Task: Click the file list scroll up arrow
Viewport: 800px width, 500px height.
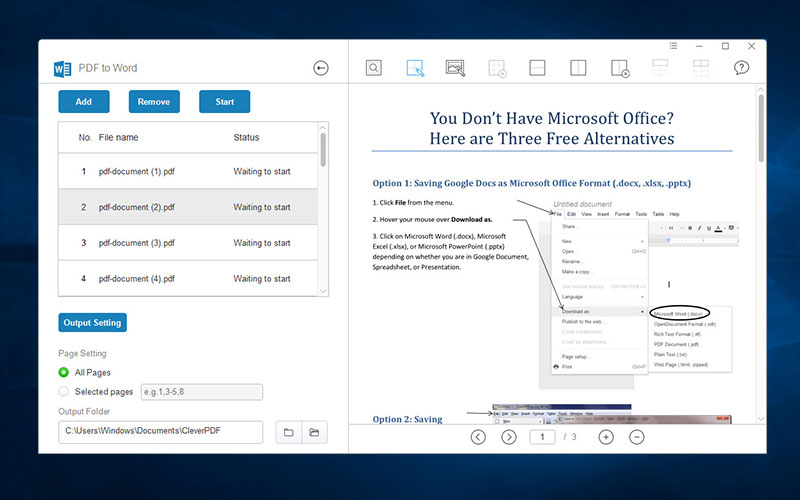Action: 323,127
